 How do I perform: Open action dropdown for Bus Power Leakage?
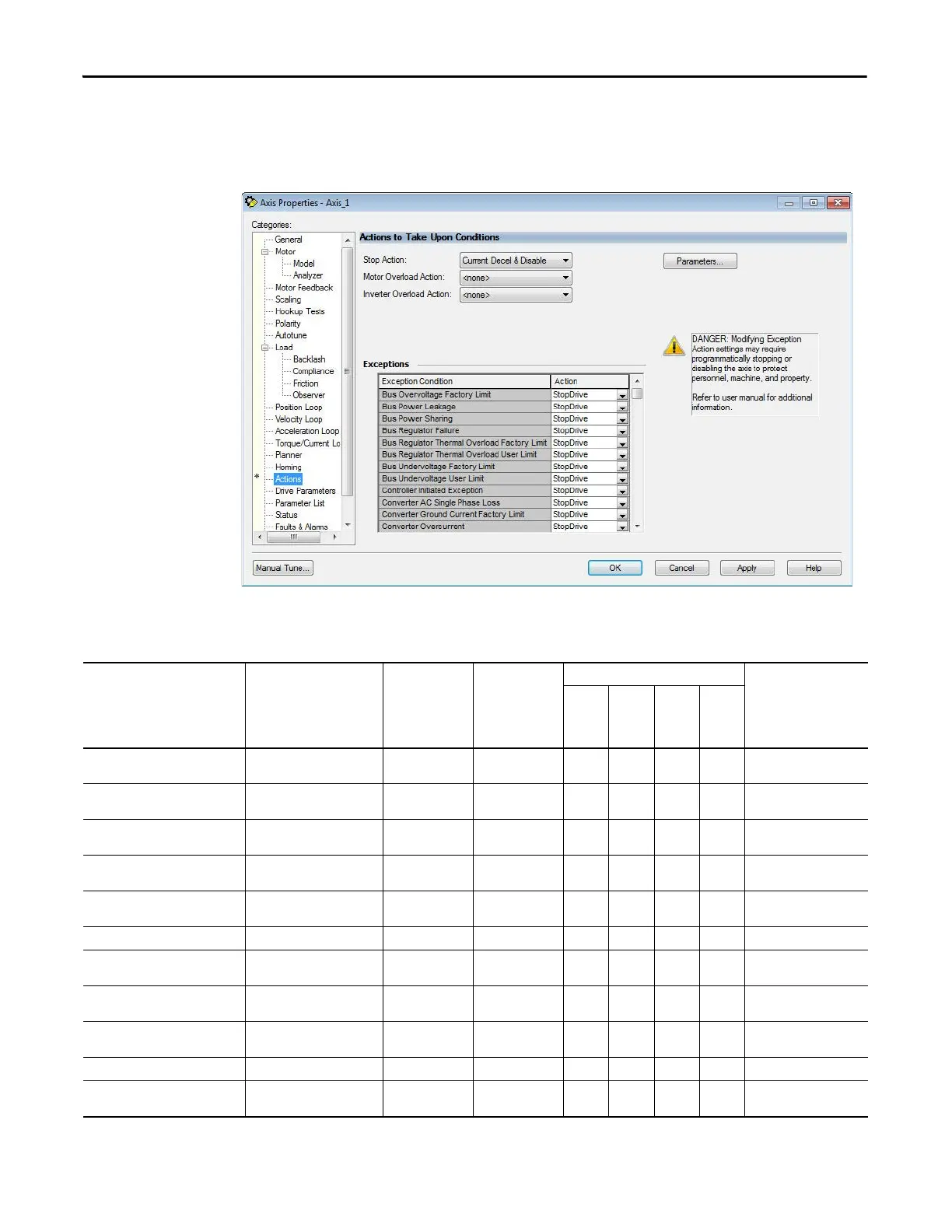click(x=622, y=407)
